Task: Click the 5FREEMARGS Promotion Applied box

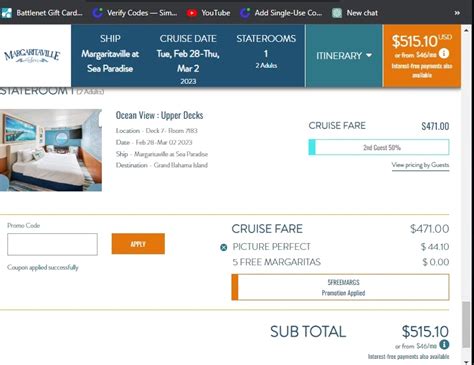Action: pos(340,287)
